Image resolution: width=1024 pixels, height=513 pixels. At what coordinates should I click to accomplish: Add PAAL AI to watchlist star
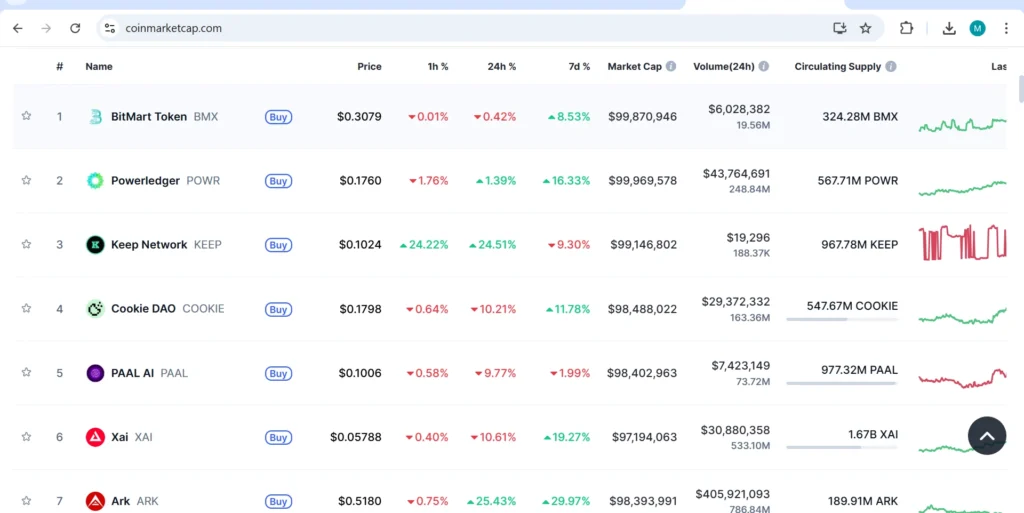(26, 372)
